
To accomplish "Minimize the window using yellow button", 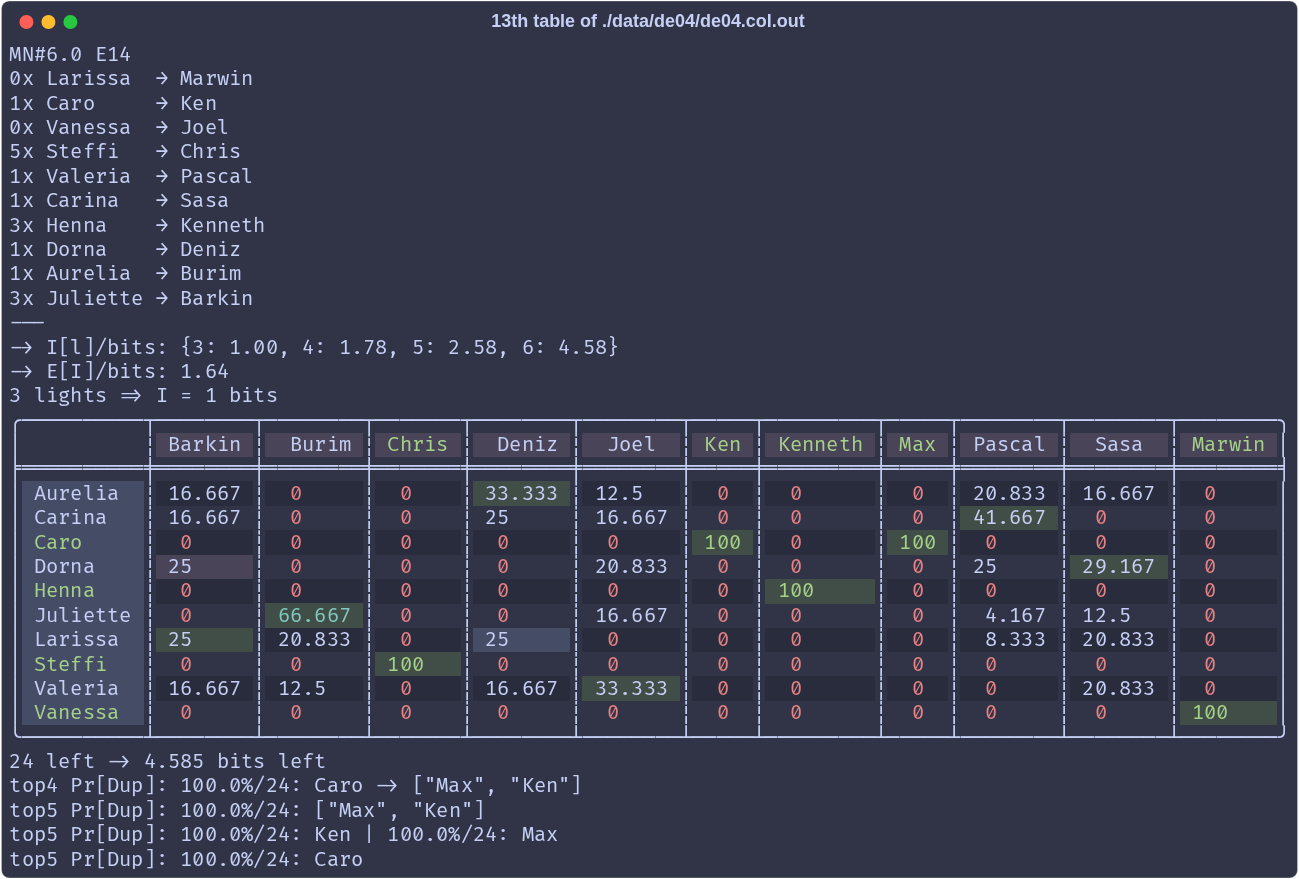I will [x=48, y=22].
